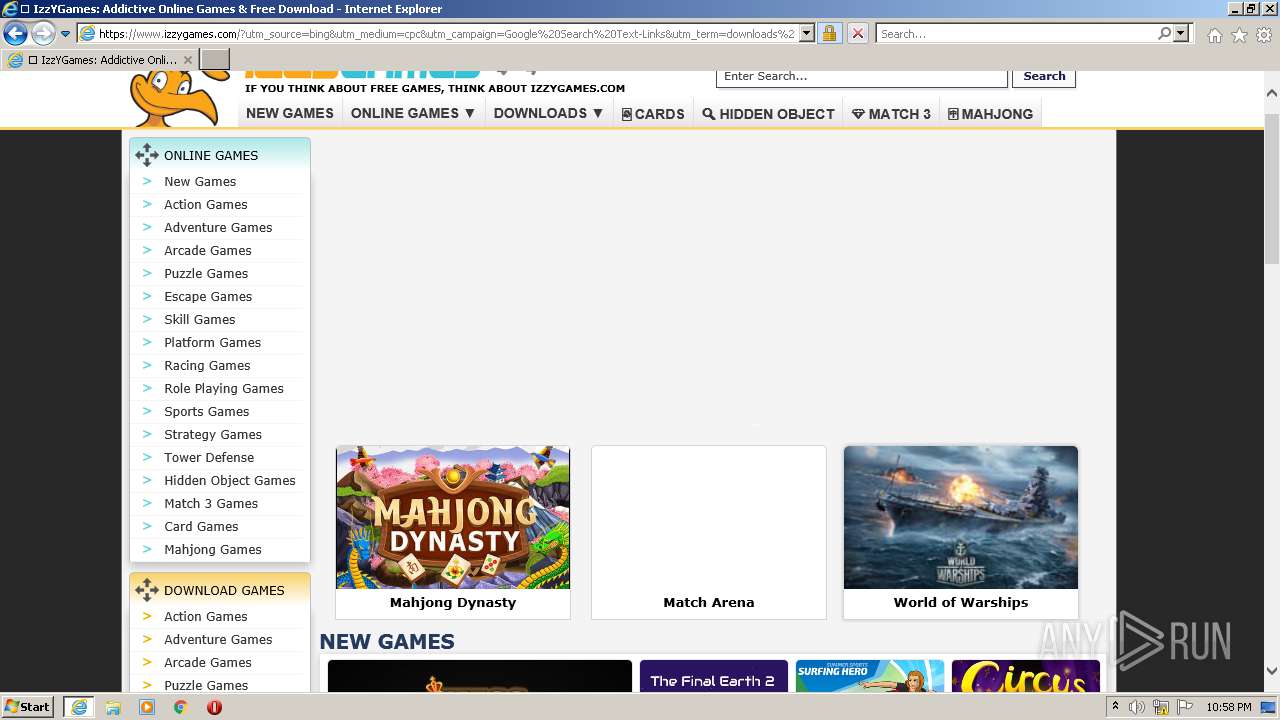Image resolution: width=1280 pixels, height=720 pixels.
Task: Open the Match Arena game title
Action: click(709, 602)
